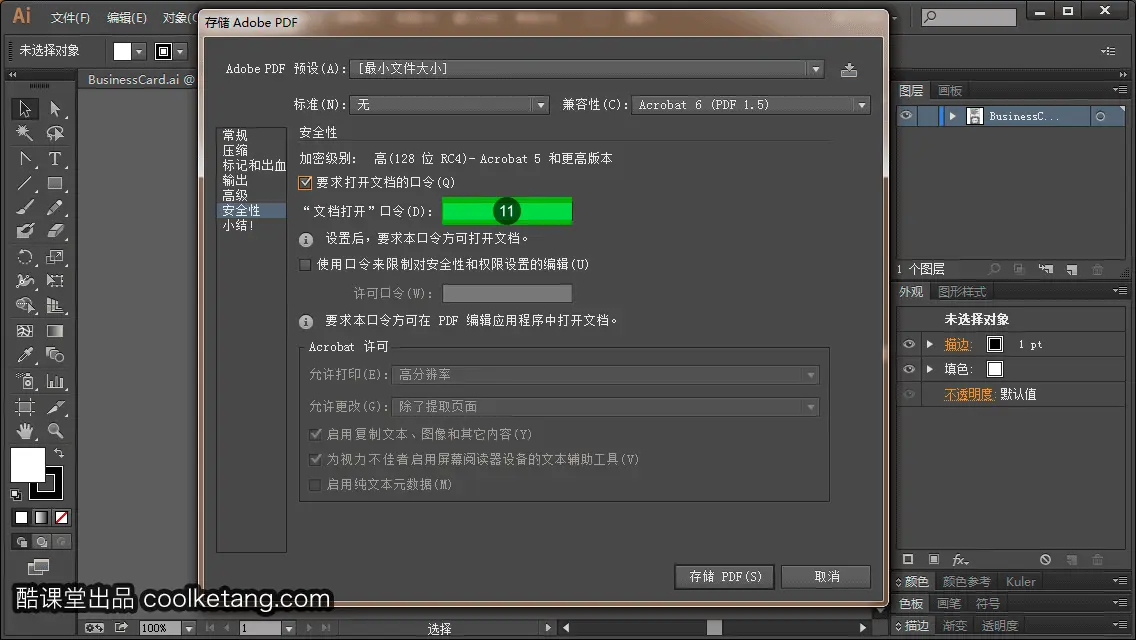
Task: Expand the stroke attribute in Appearance panel
Action: (930, 344)
